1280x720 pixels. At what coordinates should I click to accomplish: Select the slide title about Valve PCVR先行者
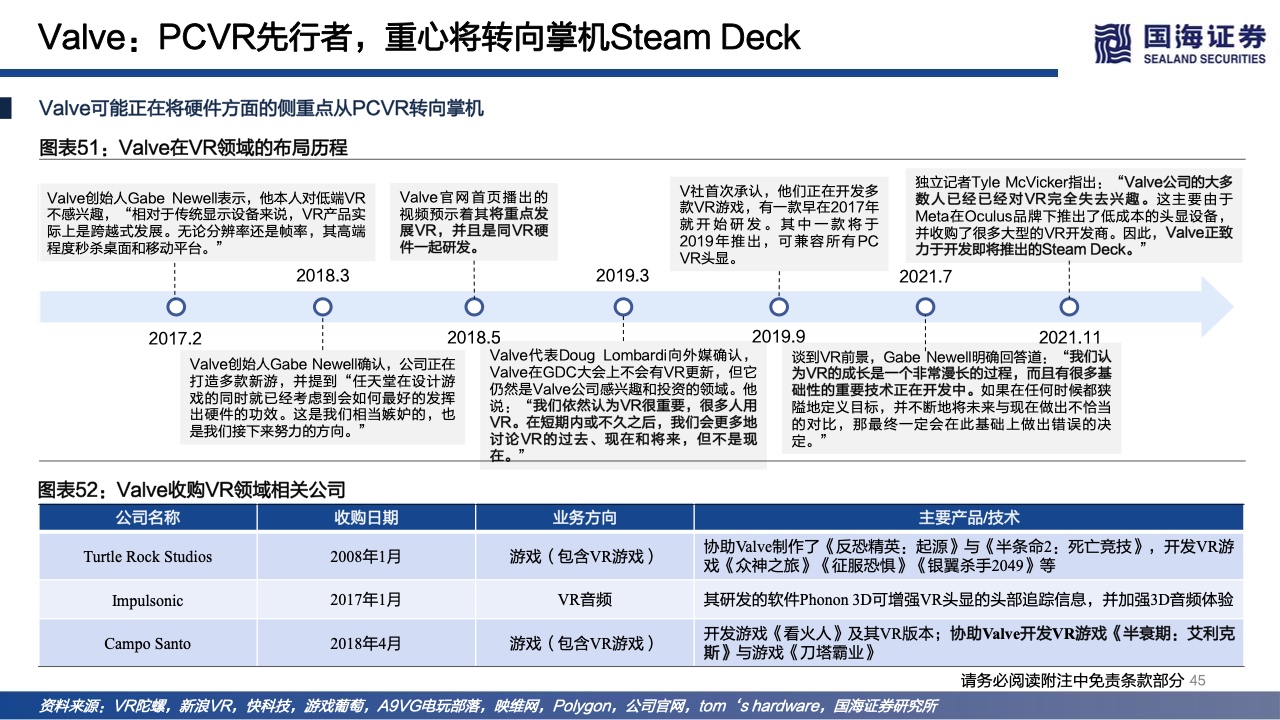pyautogui.click(x=419, y=37)
